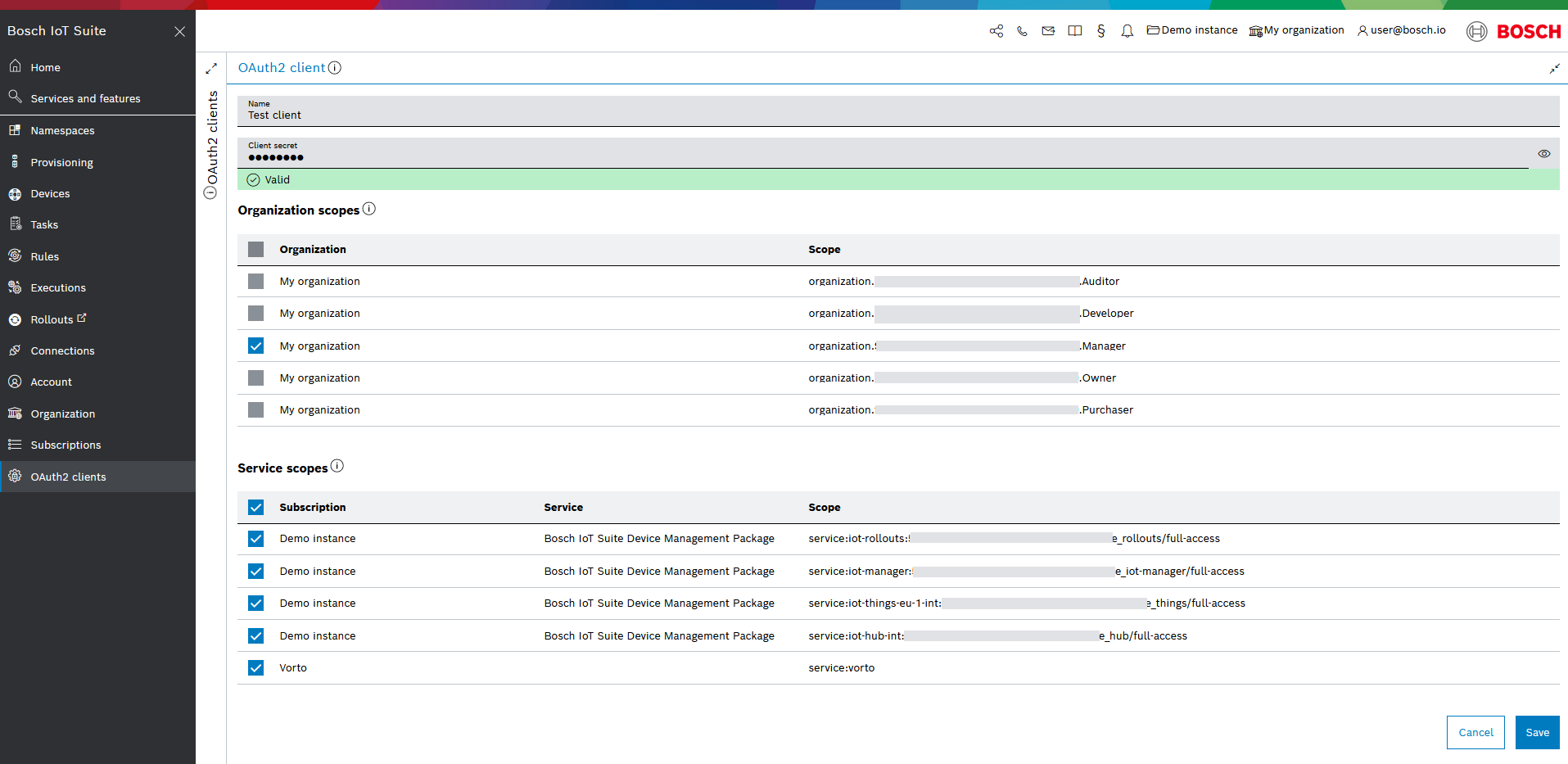This screenshot has width=1568, height=764.
Task: Click the info icon beside Organization scopes
Action: pos(369,209)
